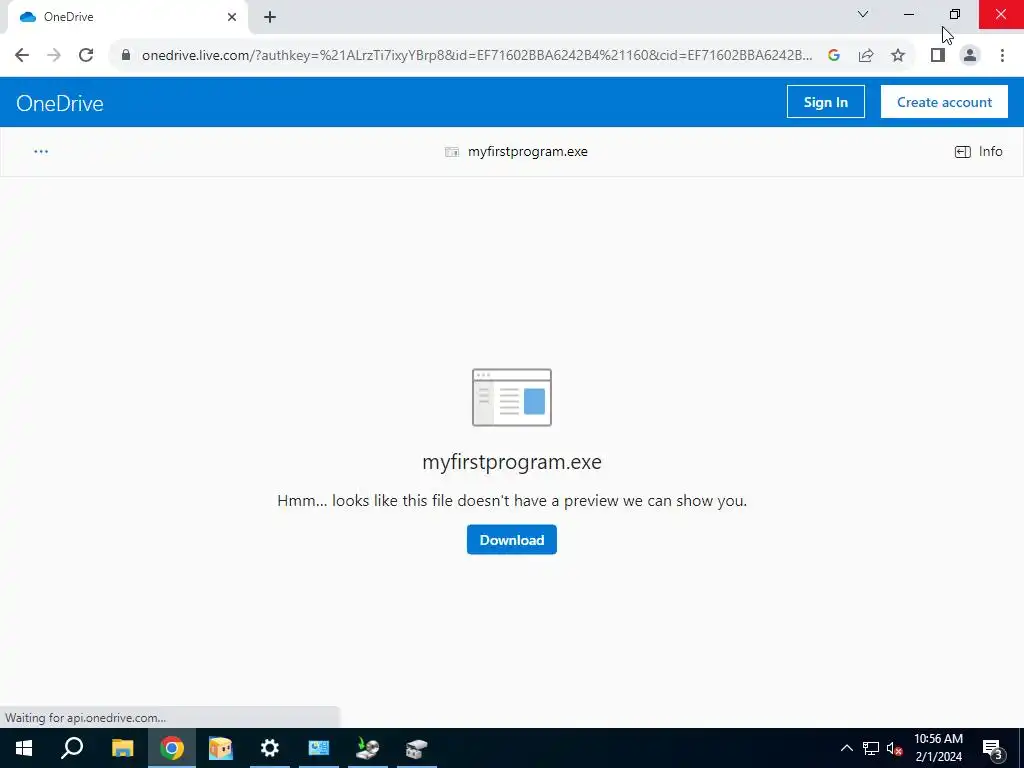Image resolution: width=1024 pixels, height=768 pixels.
Task: Open the taskbar search icon
Action: tap(72, 748)
